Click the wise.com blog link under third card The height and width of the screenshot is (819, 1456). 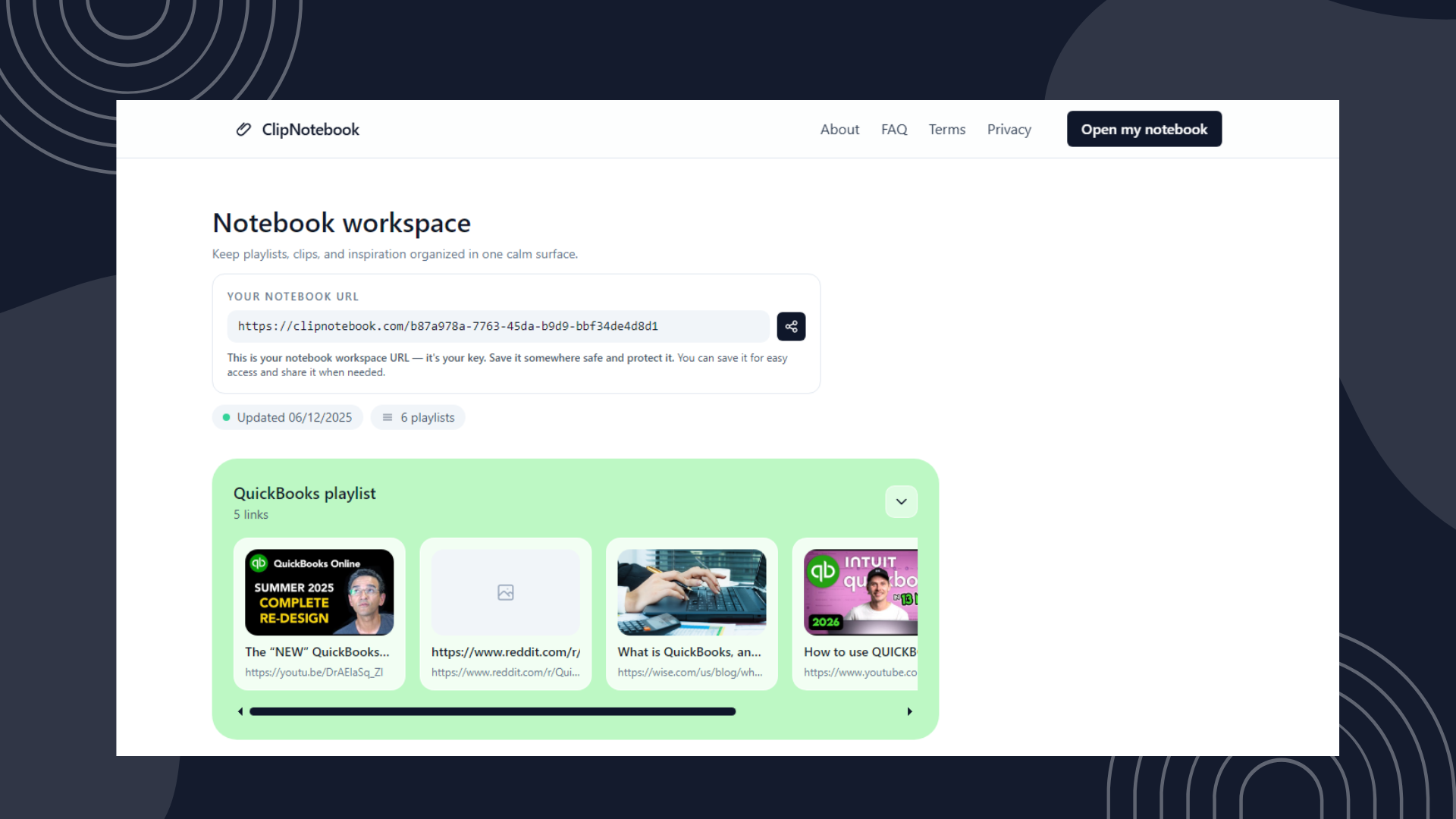click(x=689, y=673)
